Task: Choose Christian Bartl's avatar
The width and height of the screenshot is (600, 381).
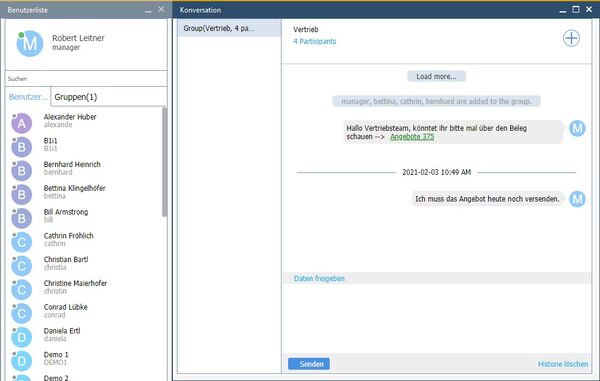Action: (x=21, y=266)
